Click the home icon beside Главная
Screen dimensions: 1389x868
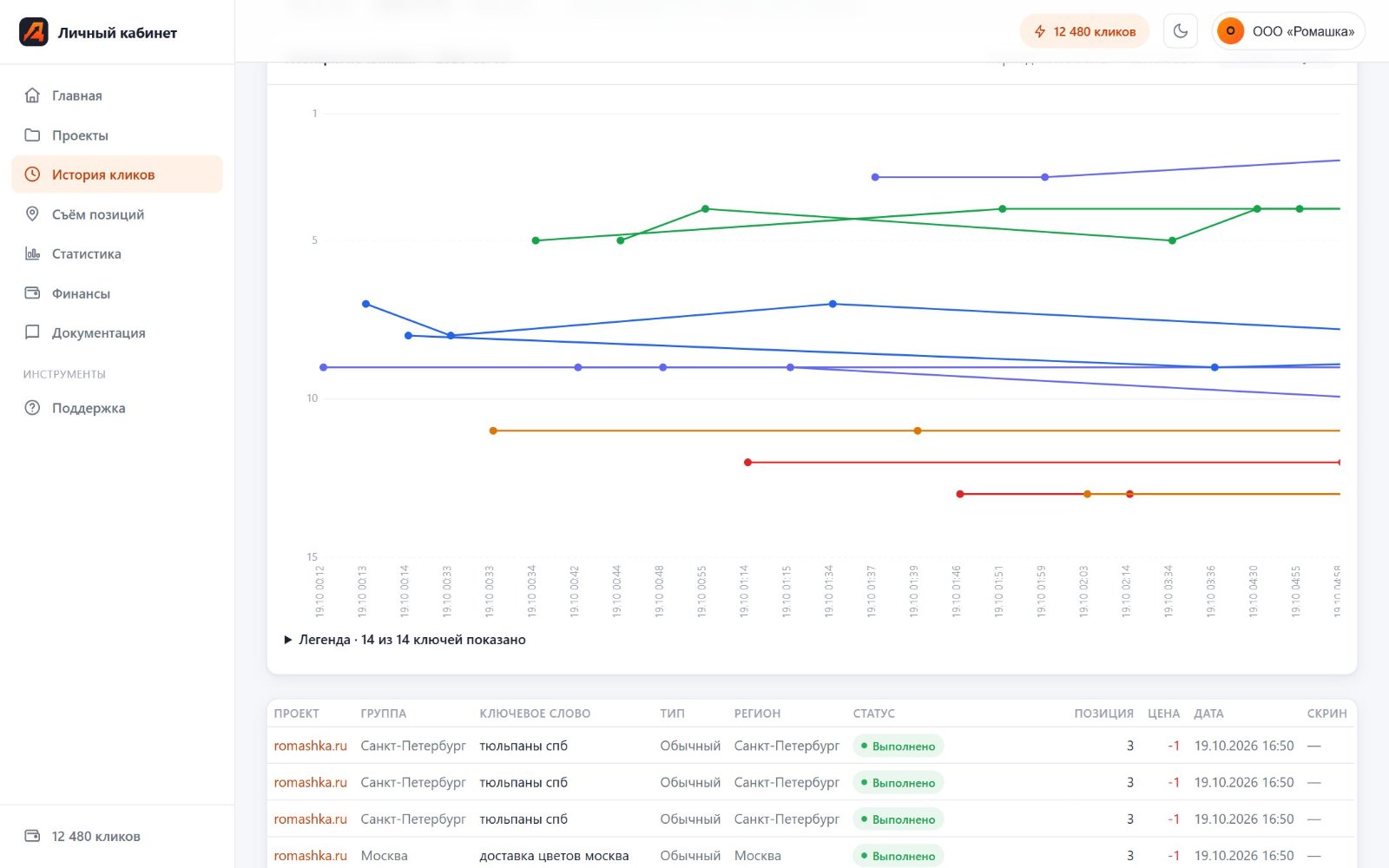[x=32, y=95]
